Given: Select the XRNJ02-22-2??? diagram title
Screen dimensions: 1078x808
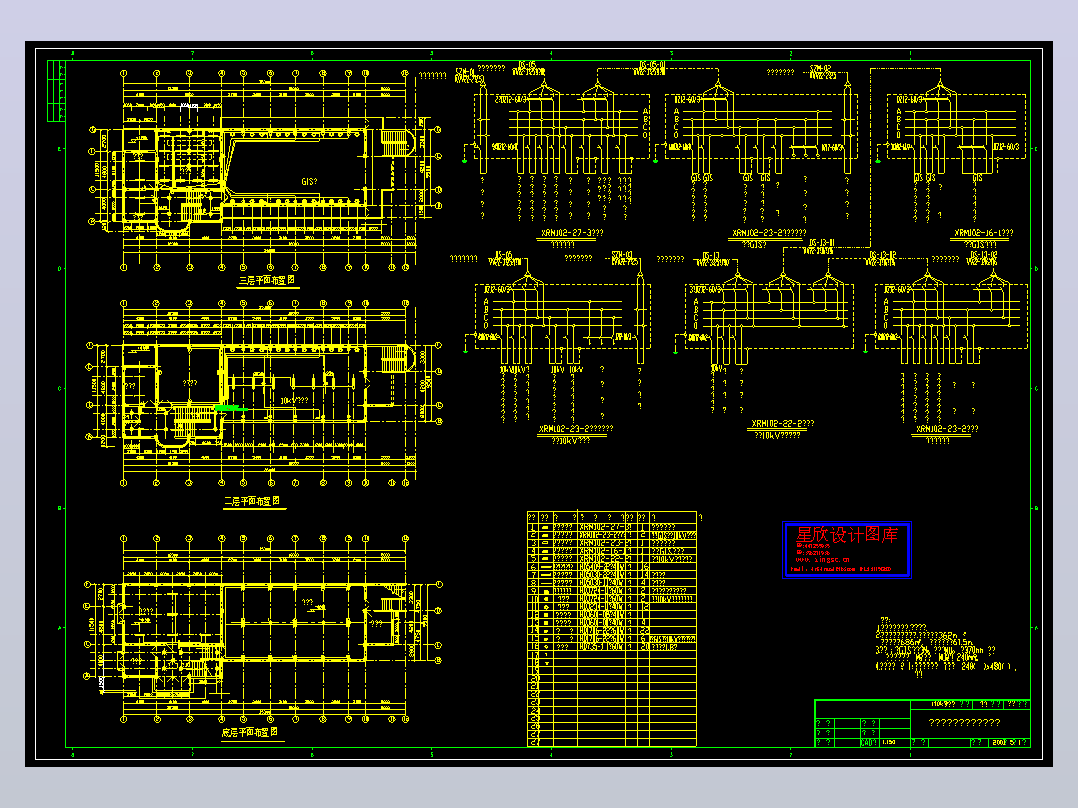Looking at the screenshot, I should (782, 424).
